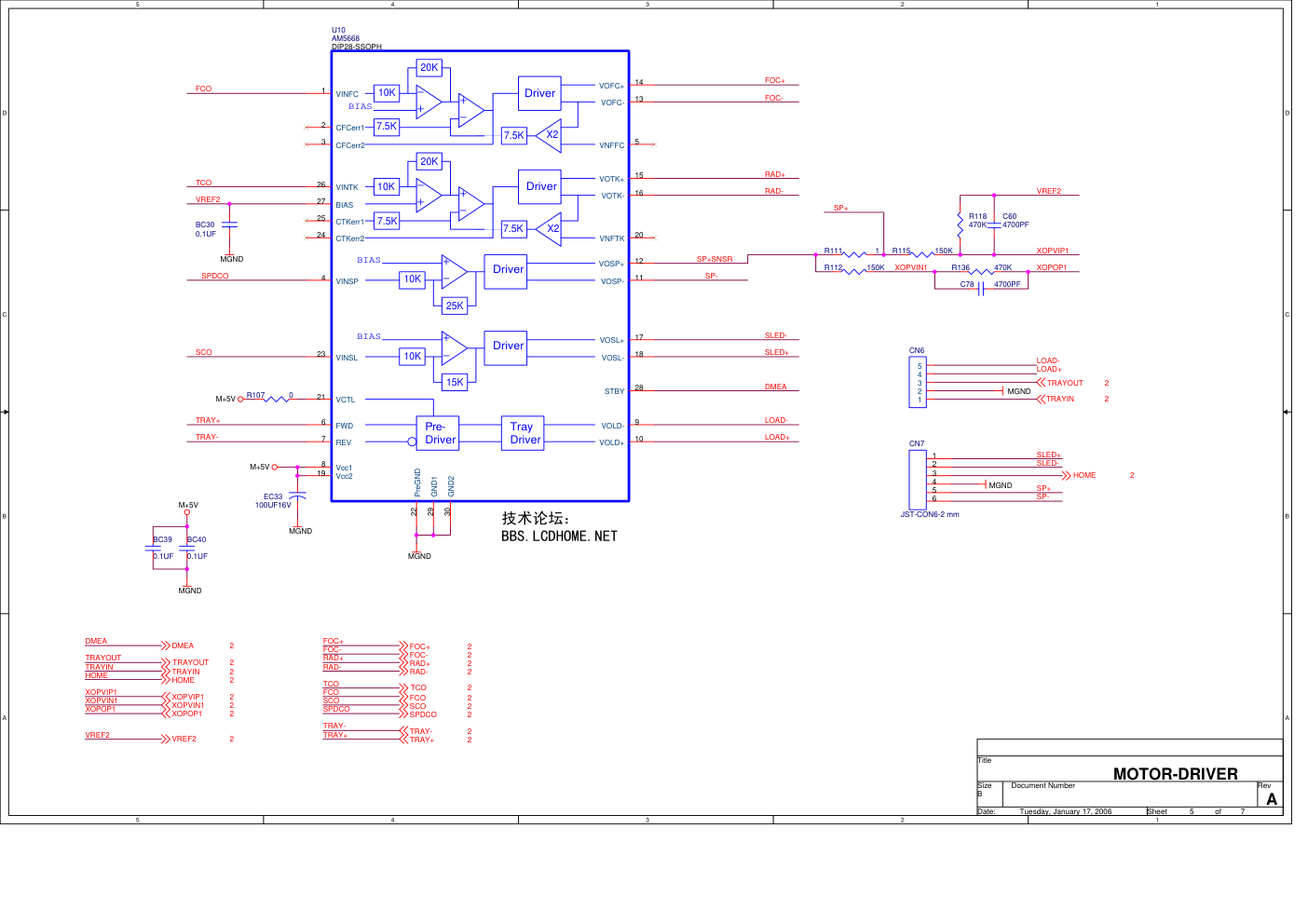Click the Driver block for VOFC outputs
This screenshot has width=1308, height=924.
pyautogui.click(x=539, y=93)
